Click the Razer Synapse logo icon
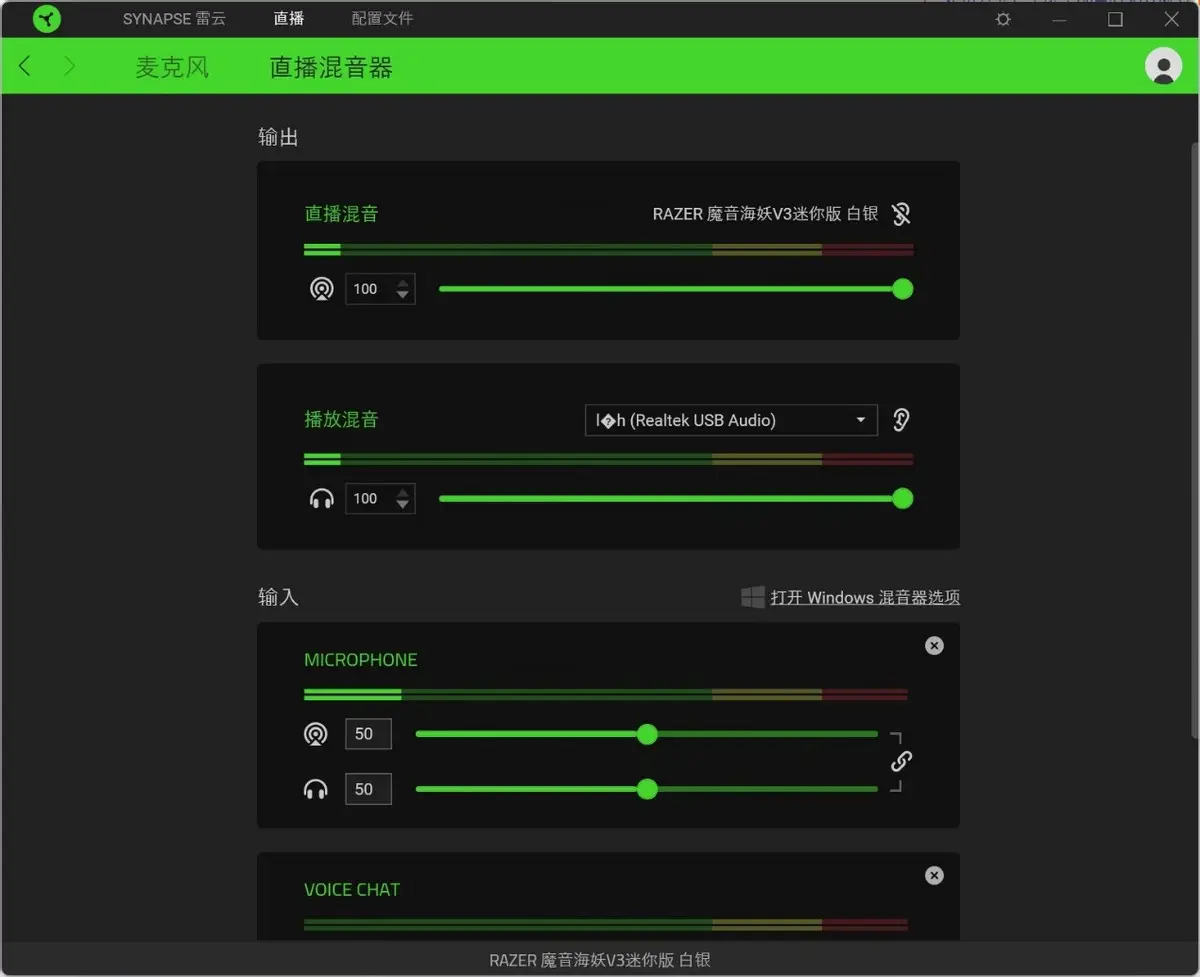This screenshot has width=1200, height=977. coord(46,19)
